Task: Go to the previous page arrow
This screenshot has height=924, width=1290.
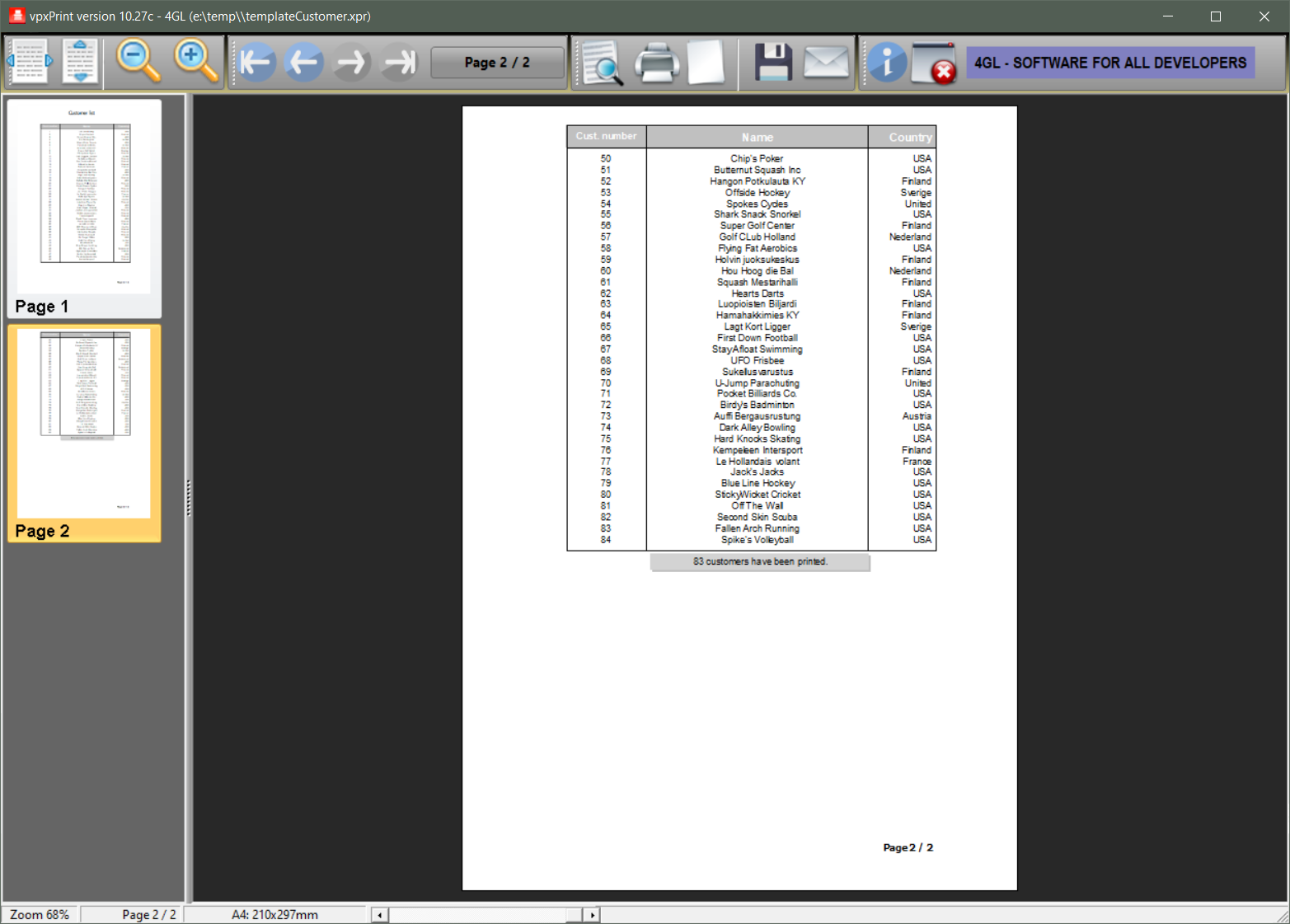Action: coord(304,62)
